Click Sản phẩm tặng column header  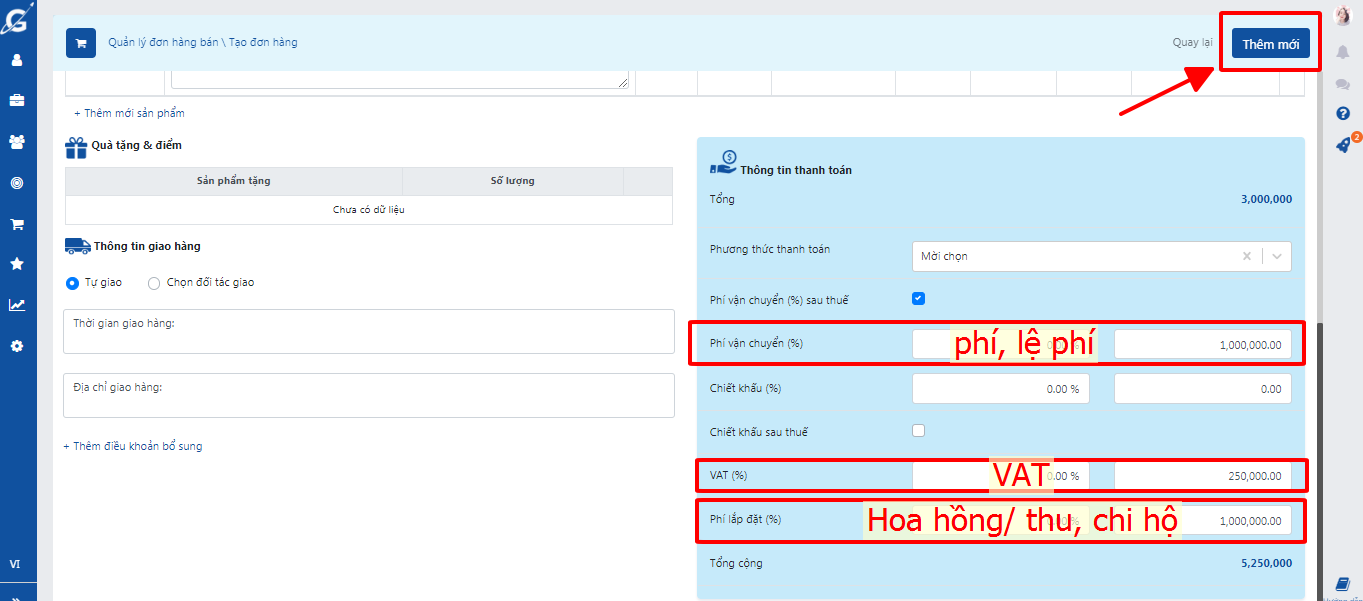pyautogui.click(x=234, y=181)
